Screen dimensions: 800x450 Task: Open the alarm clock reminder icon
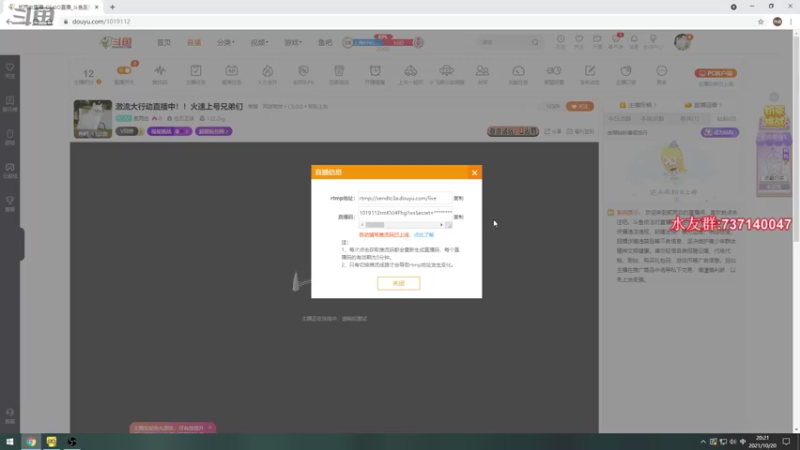click(x=375, y=71)
